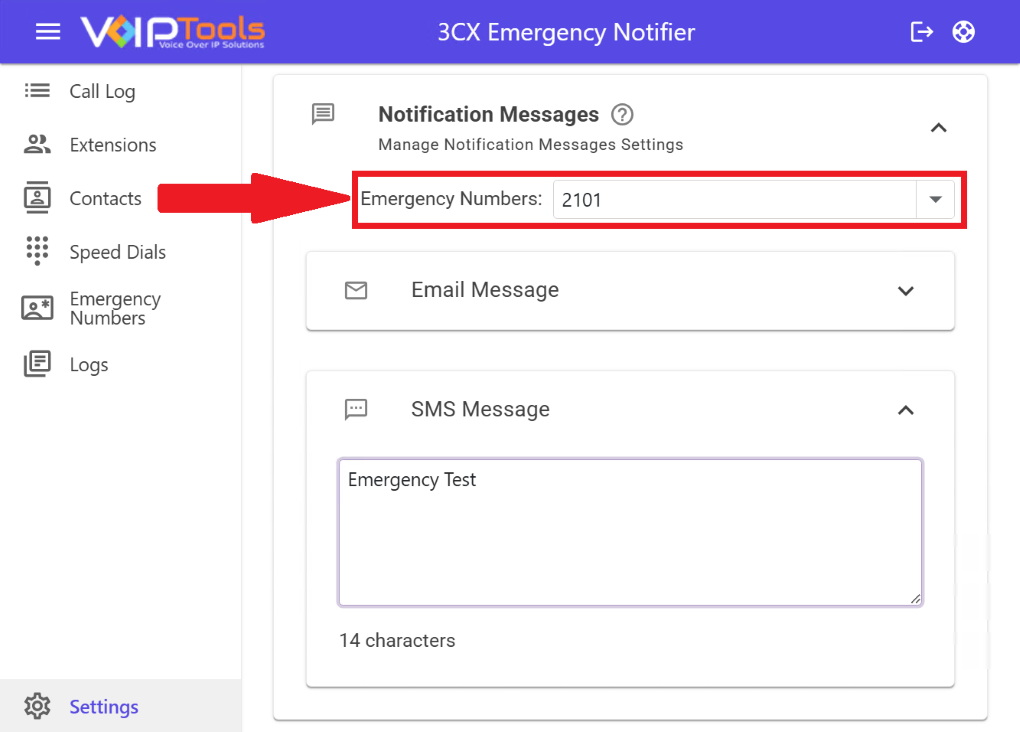Click the Extensions people icon
Image resolution: width=1020 pixels, height=732 pixels.
click(37, 145)
